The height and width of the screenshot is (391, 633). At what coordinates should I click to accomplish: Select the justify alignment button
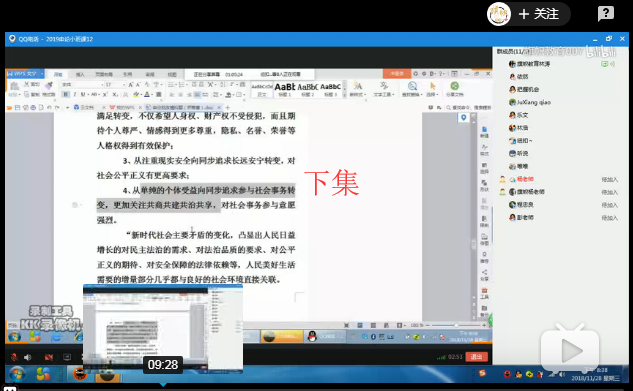(197, 94)
